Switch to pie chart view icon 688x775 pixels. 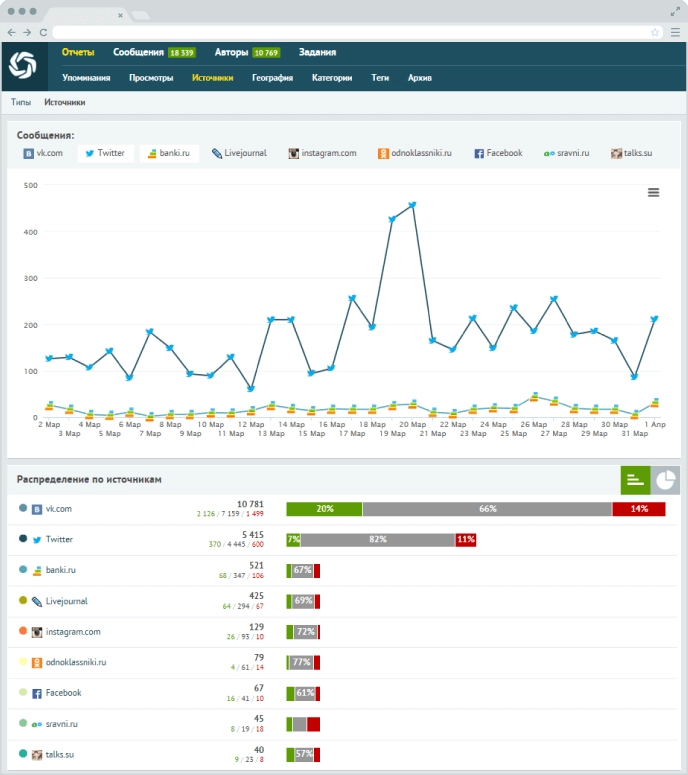coord(665,479)
